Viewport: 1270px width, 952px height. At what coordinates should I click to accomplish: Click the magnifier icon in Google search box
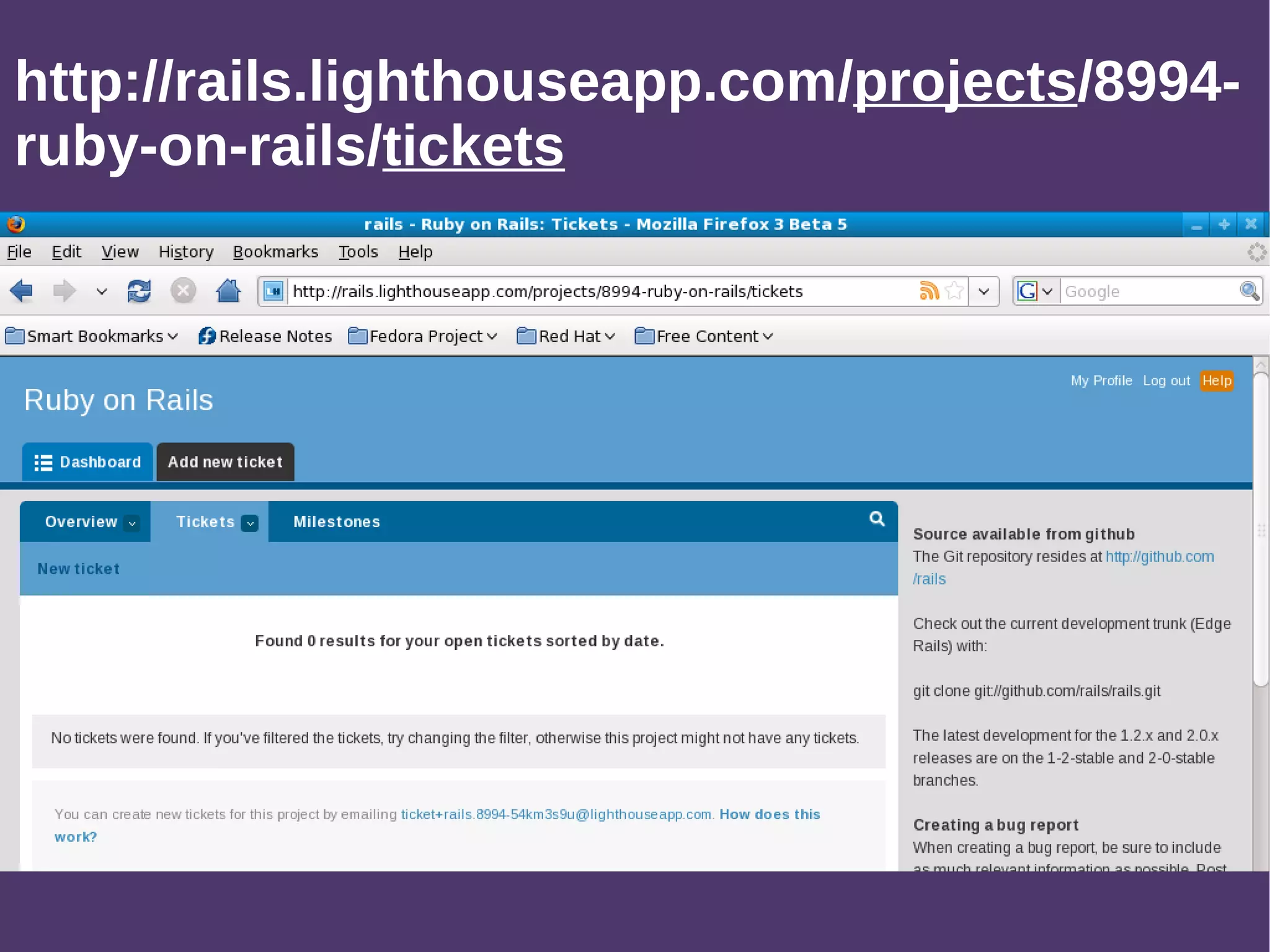[1249, 290]
